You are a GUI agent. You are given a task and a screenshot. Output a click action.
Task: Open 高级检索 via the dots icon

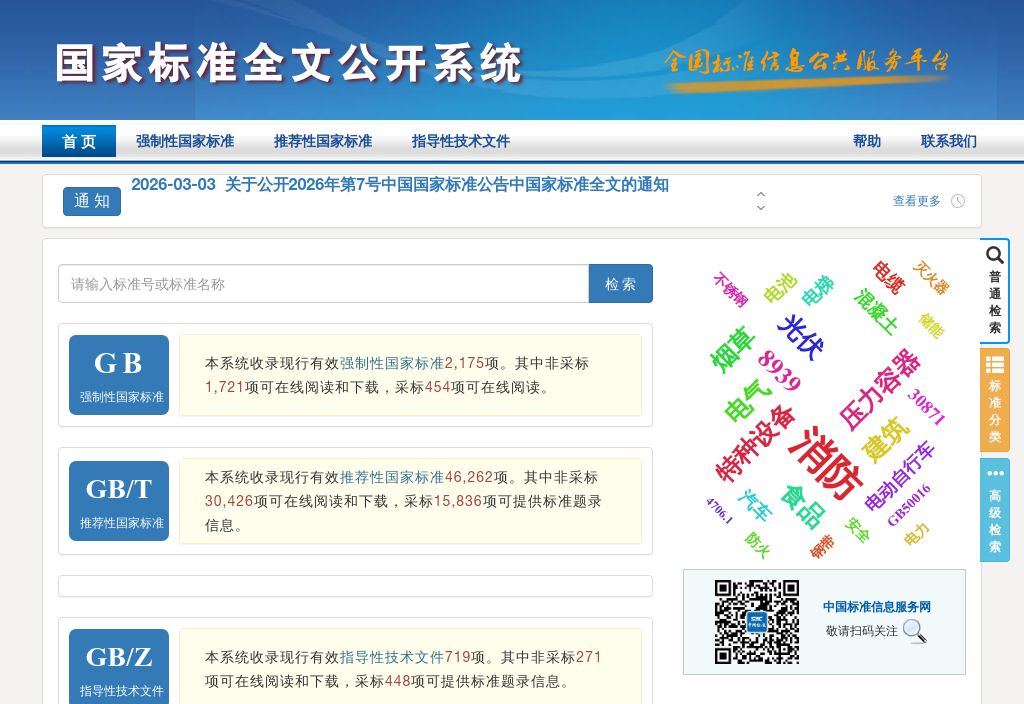click(995, 473)
